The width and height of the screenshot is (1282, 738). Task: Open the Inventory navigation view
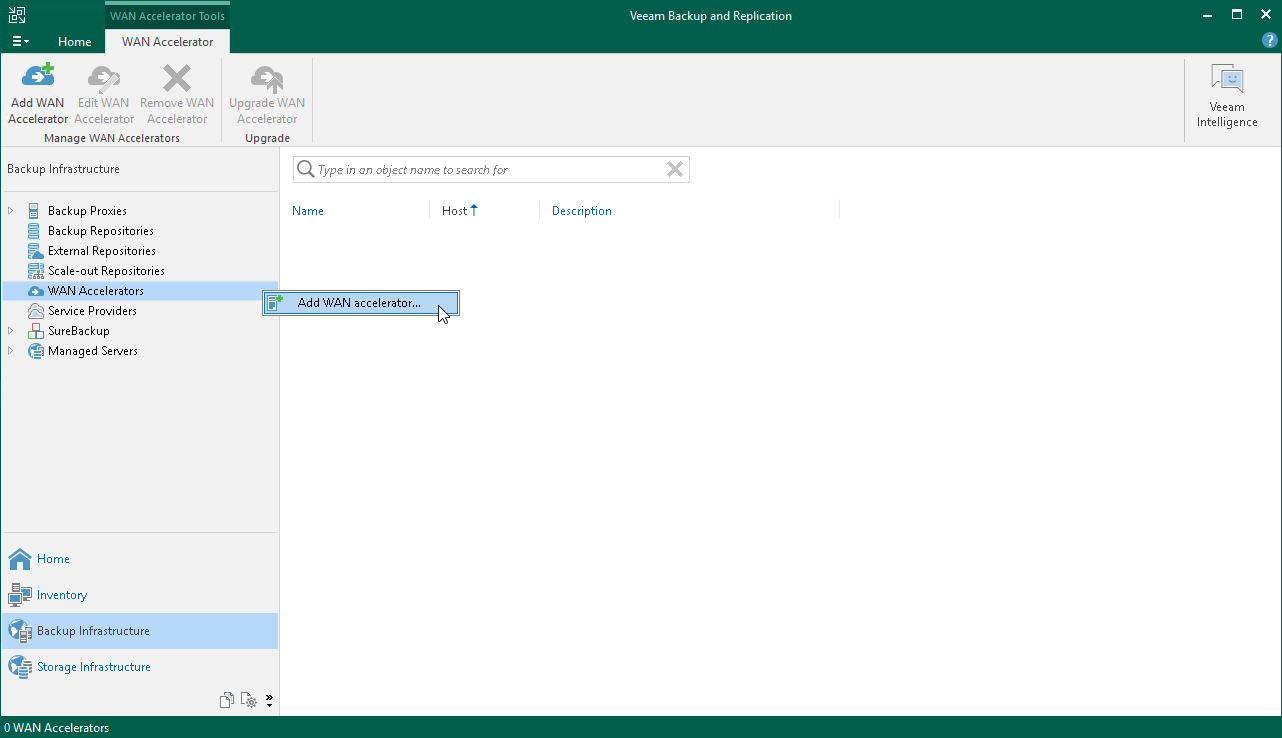click(x=139, y=595)
